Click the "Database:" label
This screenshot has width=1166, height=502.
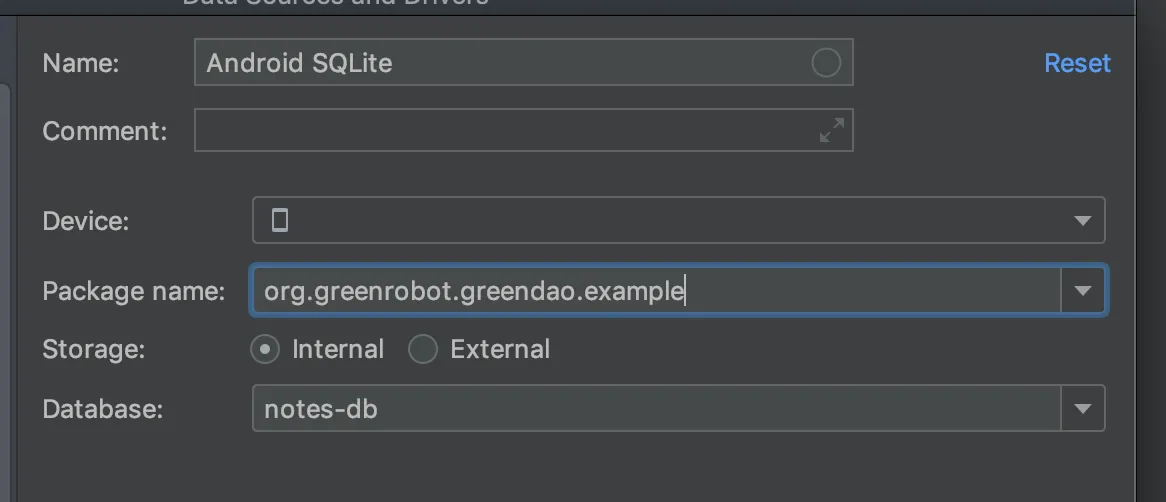(x=102, y=408)
